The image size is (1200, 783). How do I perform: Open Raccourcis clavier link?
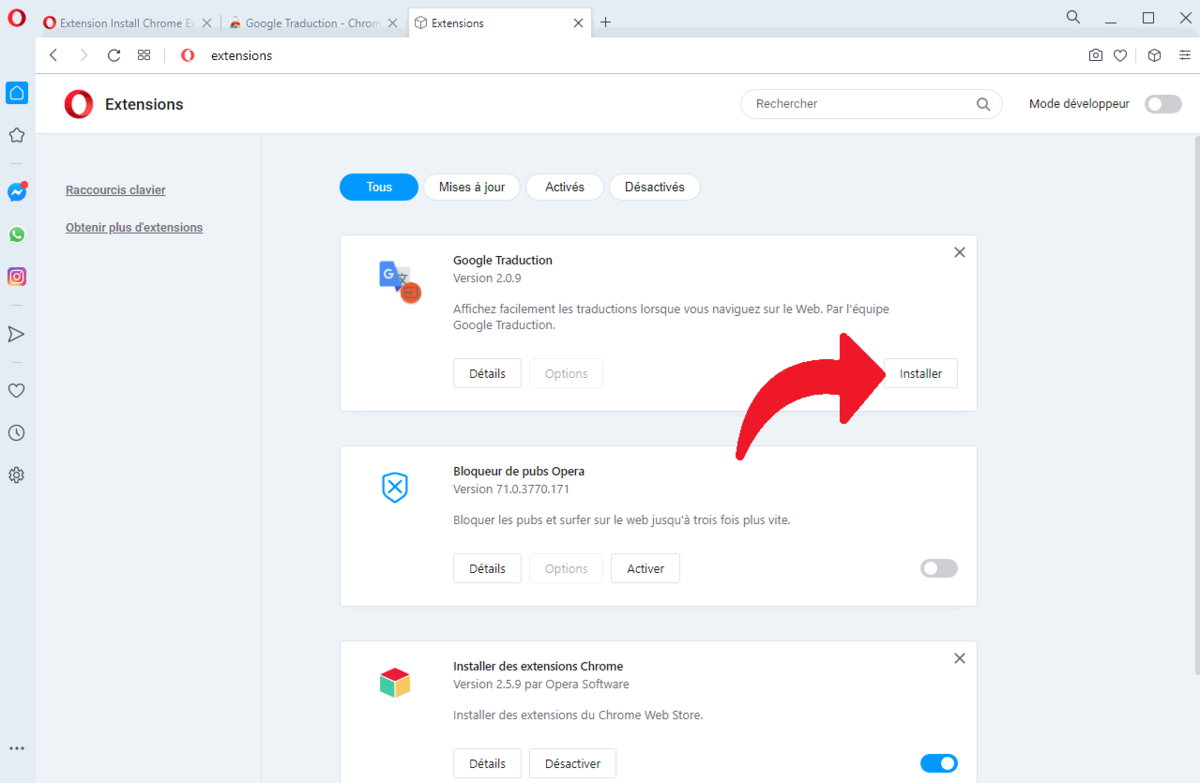pos(116,190)
